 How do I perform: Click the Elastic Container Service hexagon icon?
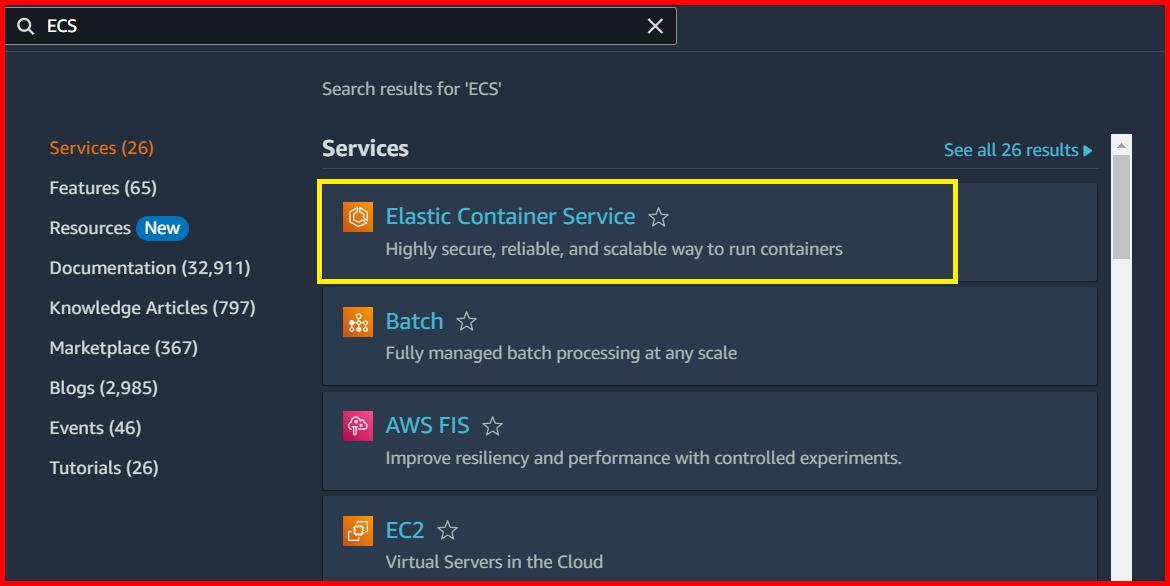(357, 215)
